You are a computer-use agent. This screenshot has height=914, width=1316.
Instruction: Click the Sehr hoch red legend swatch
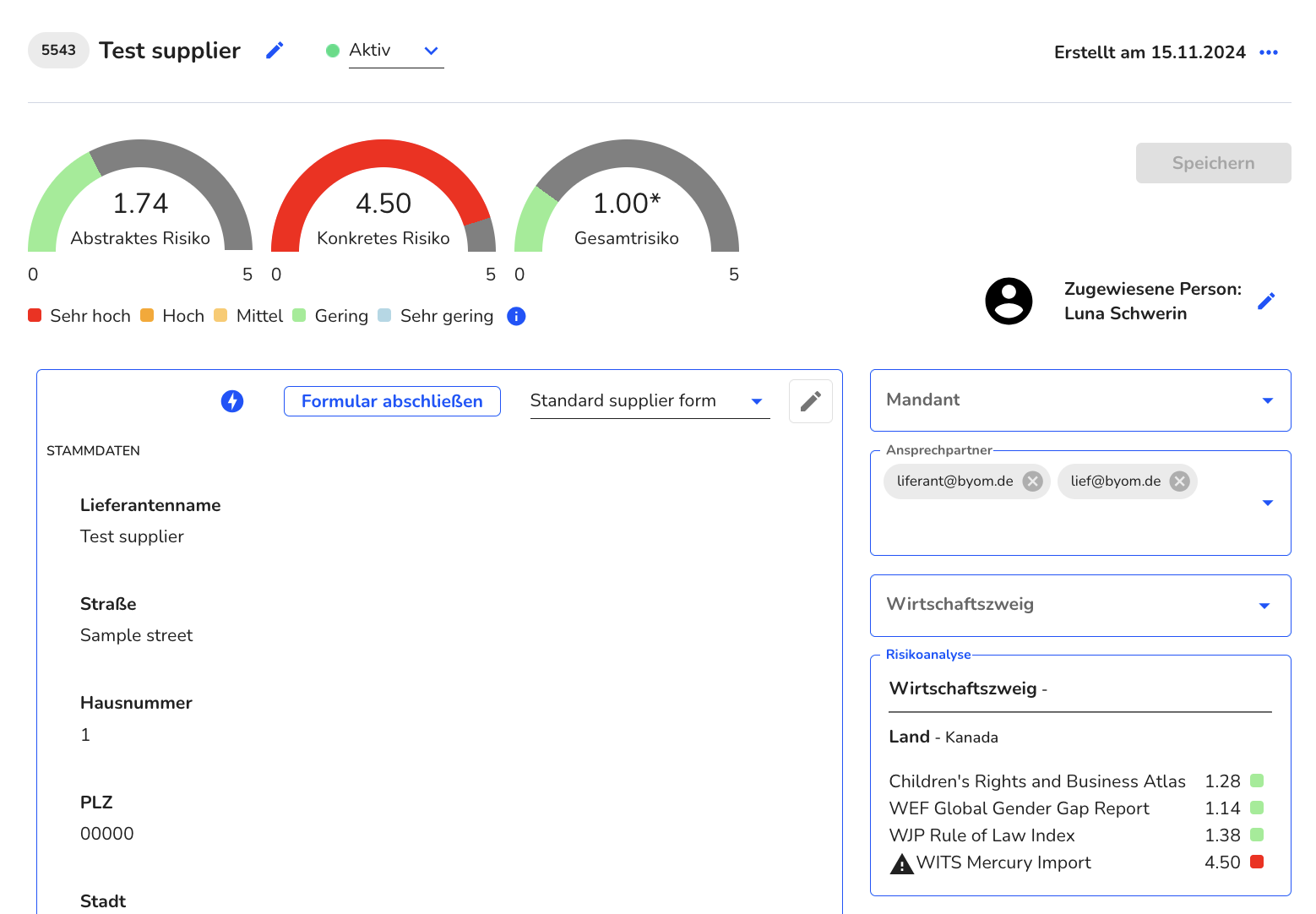tap(35, 315)
